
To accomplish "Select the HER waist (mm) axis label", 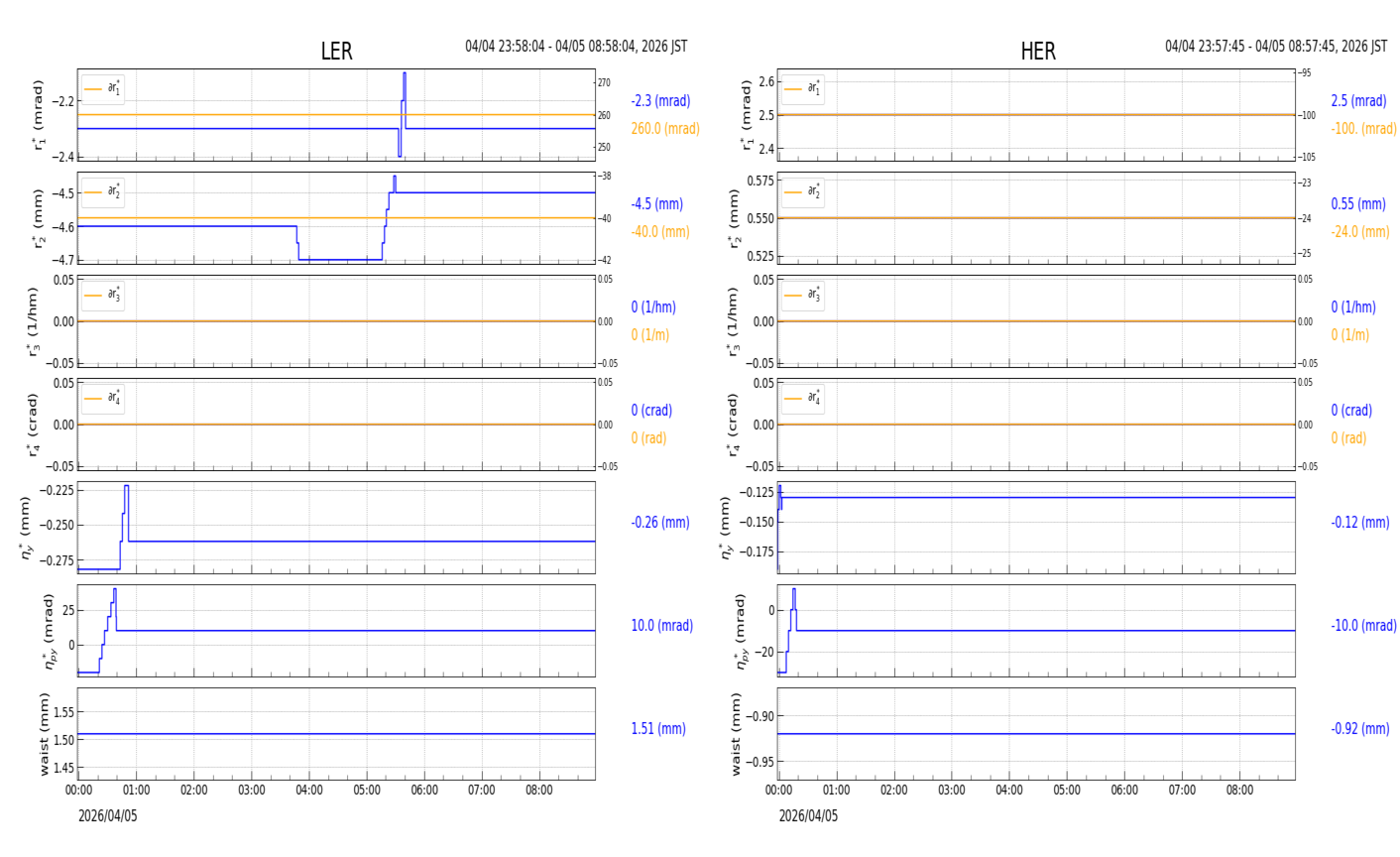I will click(737, 734).
